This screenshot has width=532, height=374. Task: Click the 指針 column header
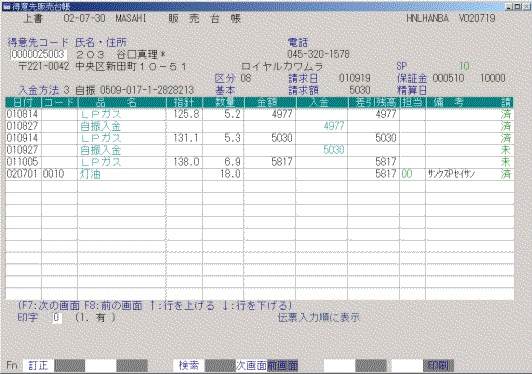(x=184, y=102)
